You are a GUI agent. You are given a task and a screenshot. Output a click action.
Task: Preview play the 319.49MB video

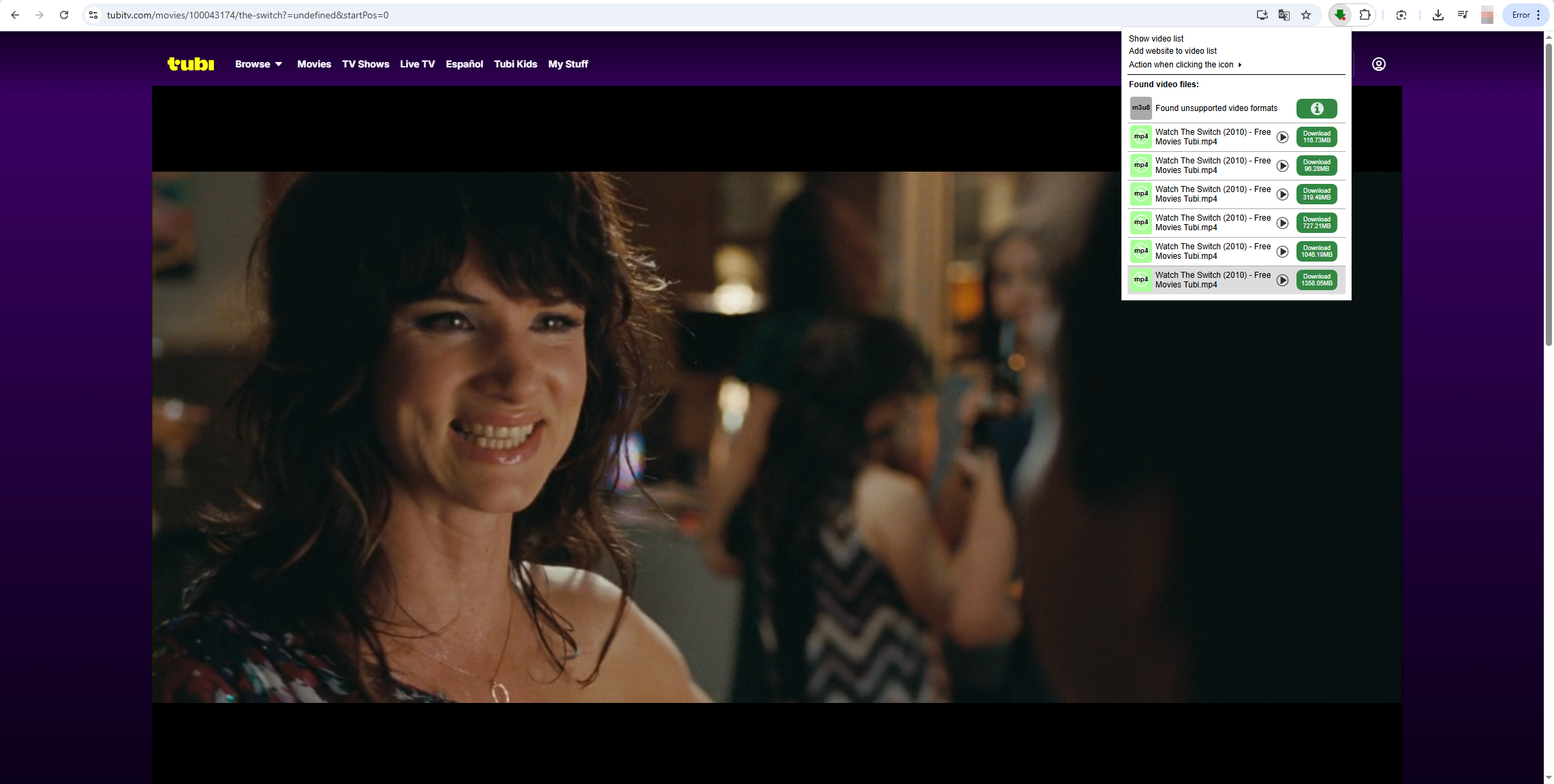tap(1282, 194)
